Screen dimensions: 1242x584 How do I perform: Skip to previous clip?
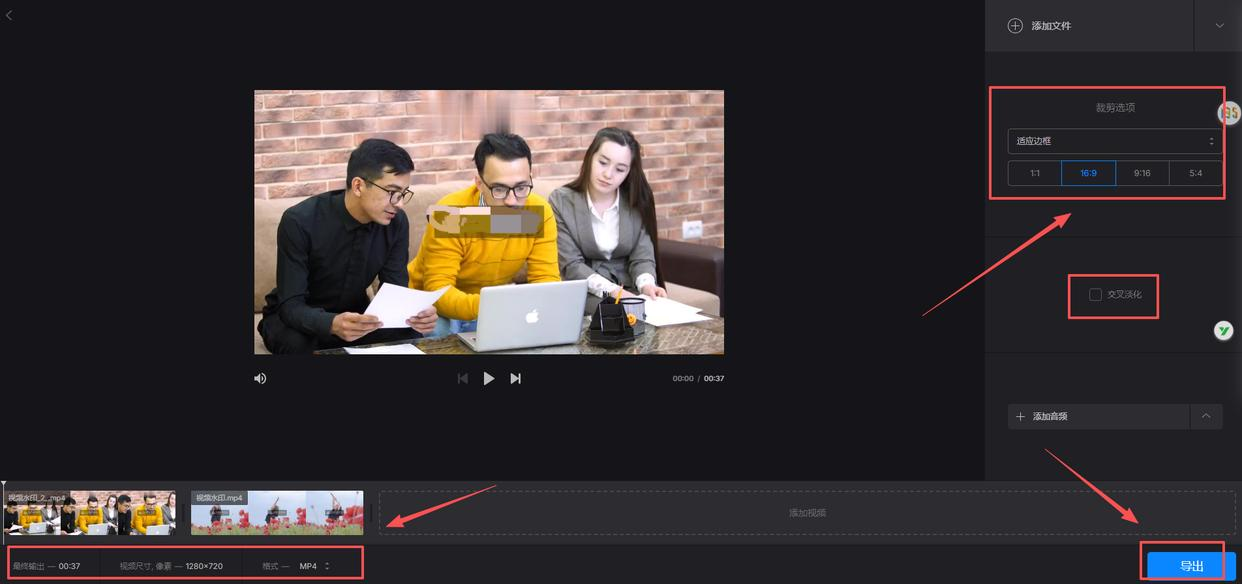(462, 378)
